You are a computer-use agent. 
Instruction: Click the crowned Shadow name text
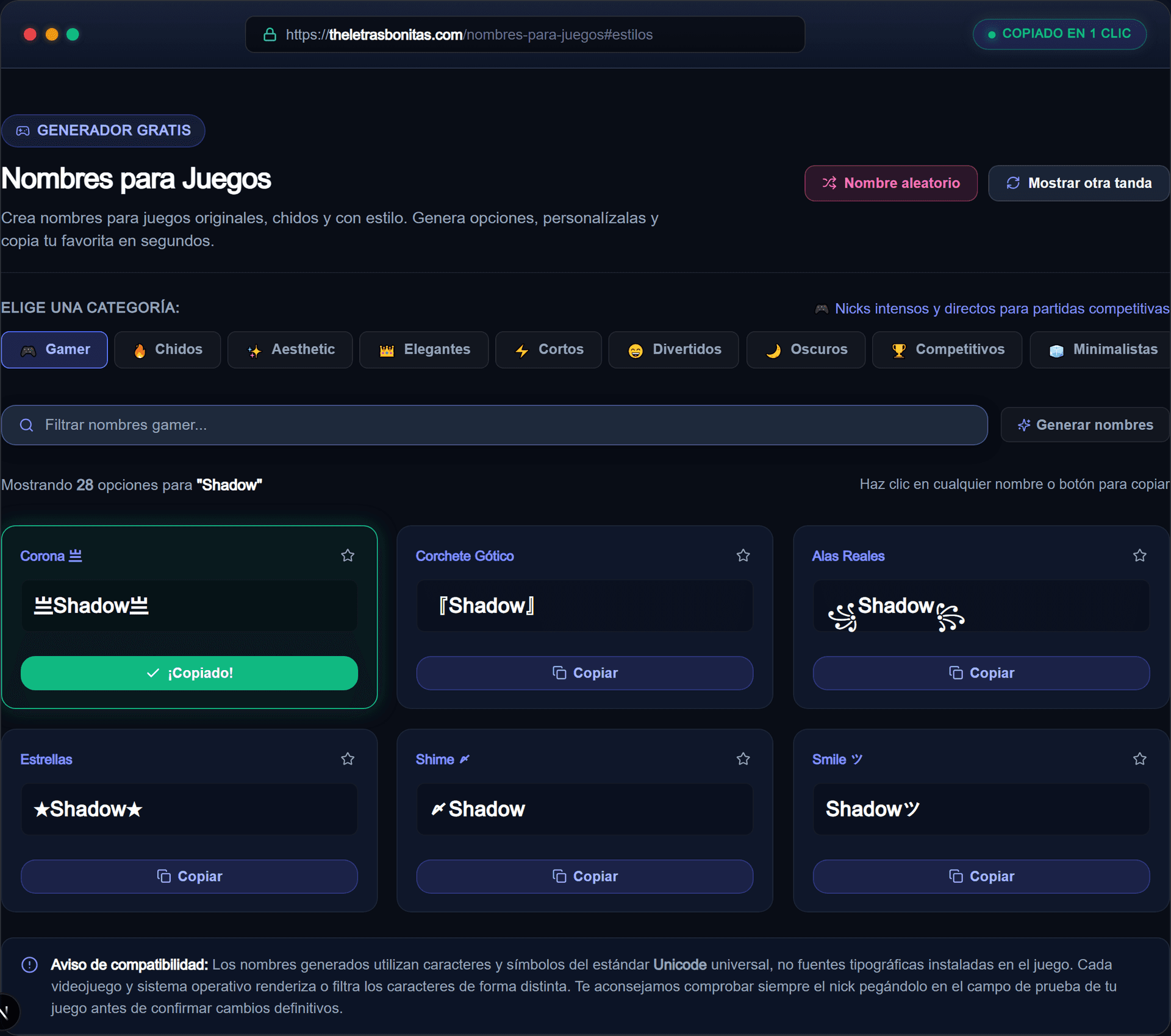(x=91, y=606)
